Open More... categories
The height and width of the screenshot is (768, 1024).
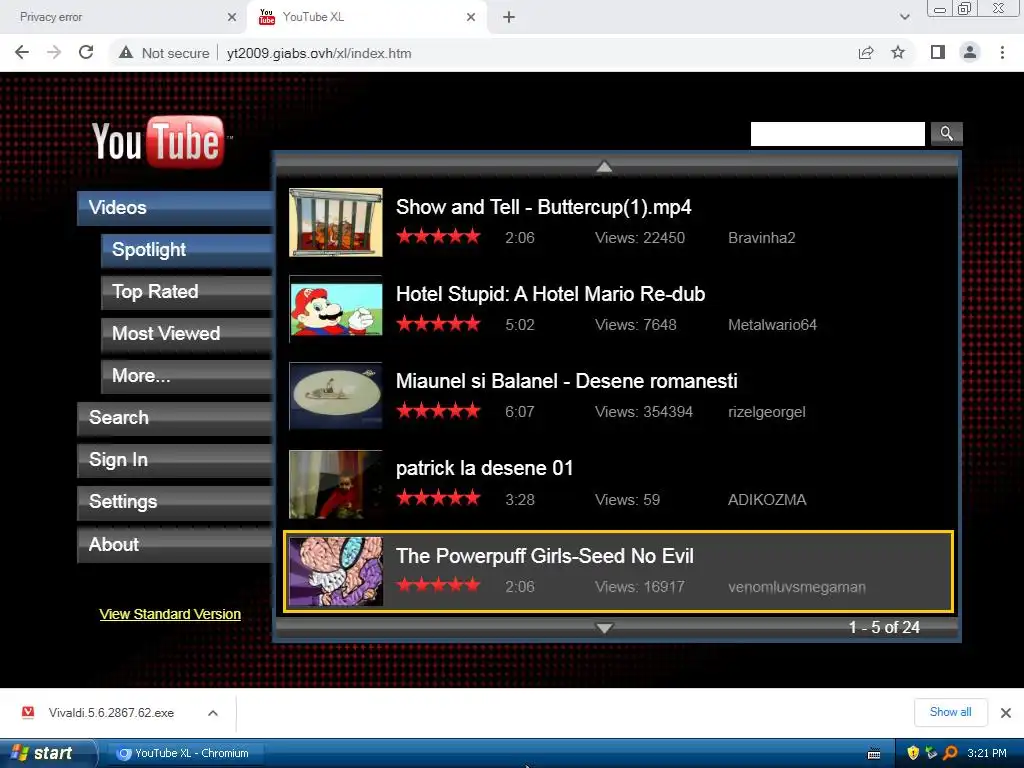pyautogui.click(x=187, y=376)
